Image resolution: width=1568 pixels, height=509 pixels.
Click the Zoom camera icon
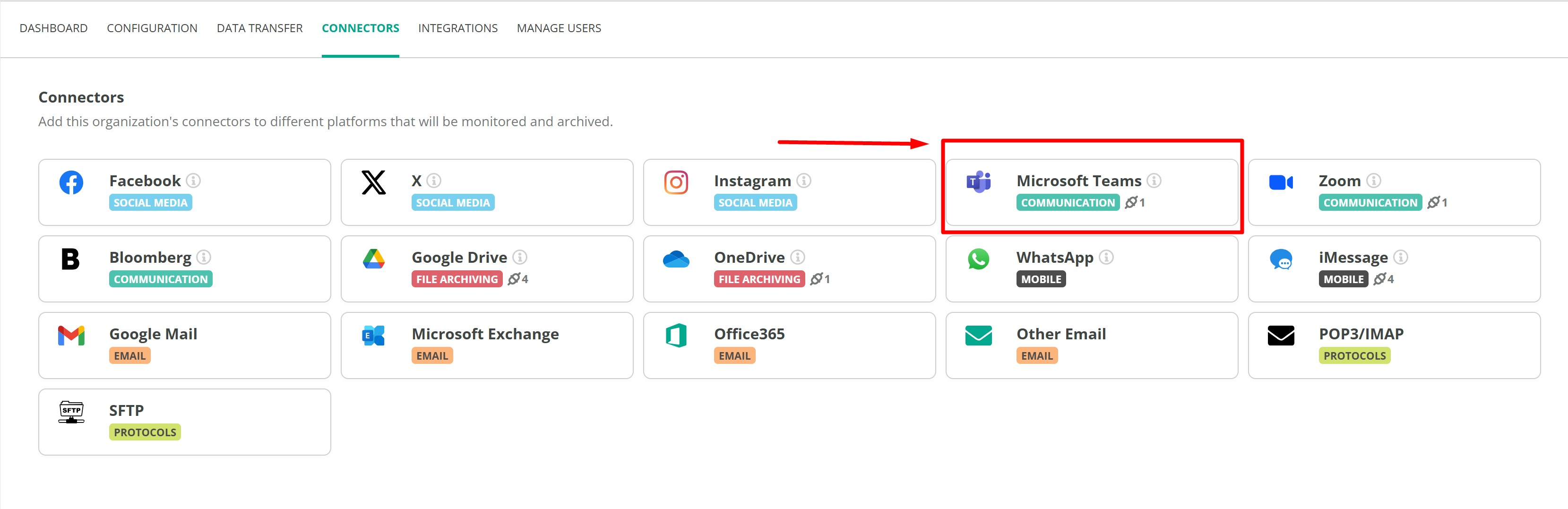tap(1281, 182)
